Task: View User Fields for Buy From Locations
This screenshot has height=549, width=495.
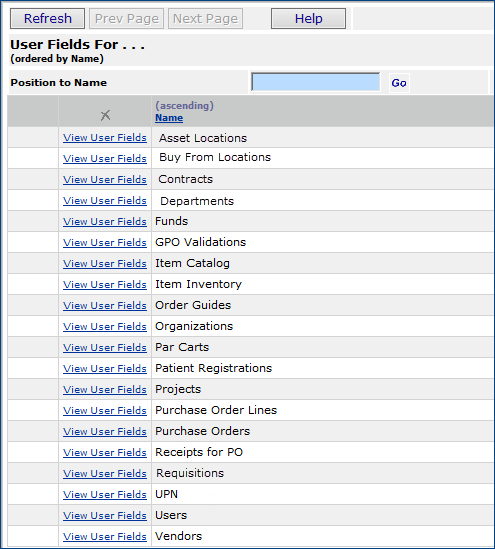Action: [x=105, y=159]
